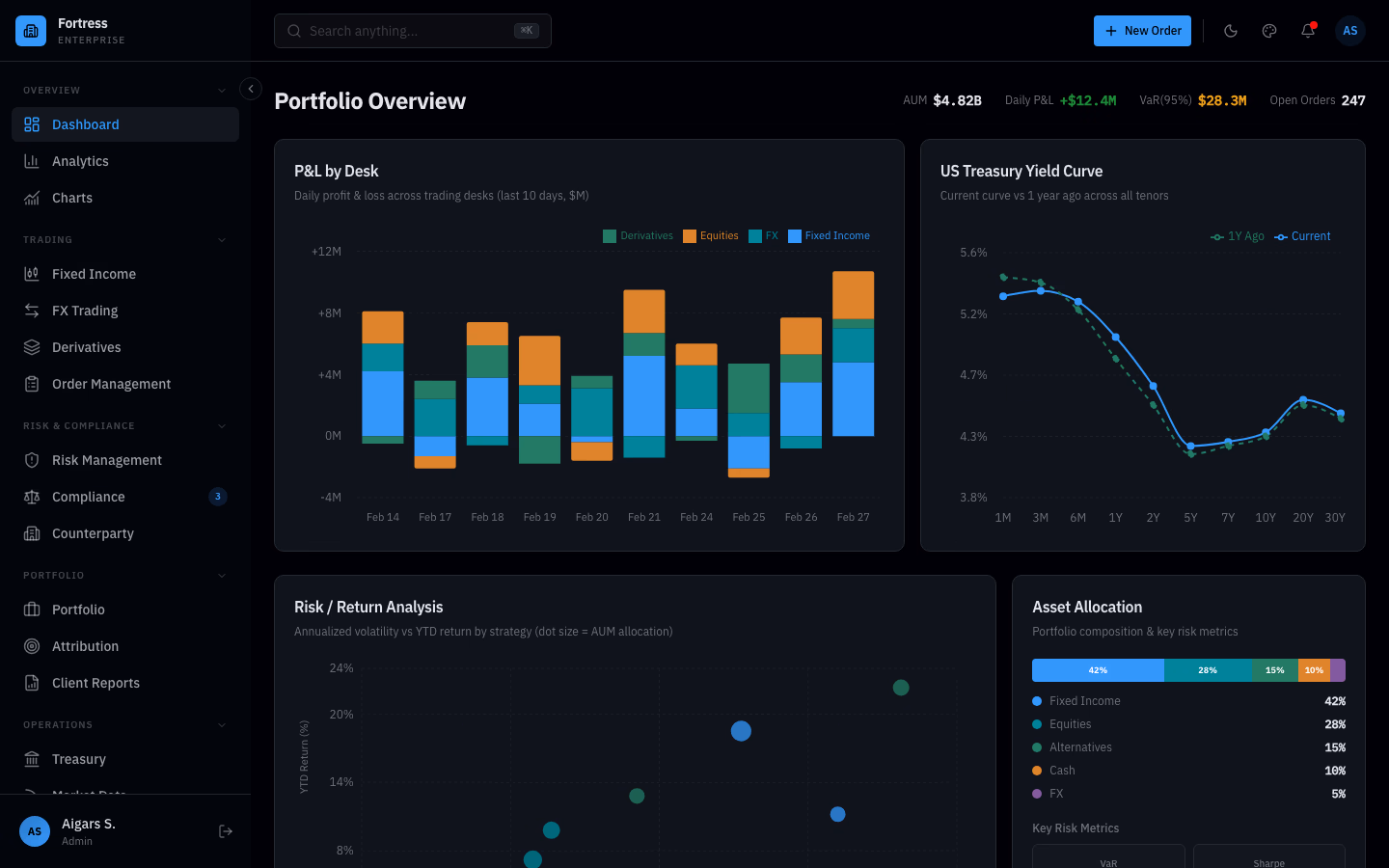Click the Search anything input field

point(413,31)
